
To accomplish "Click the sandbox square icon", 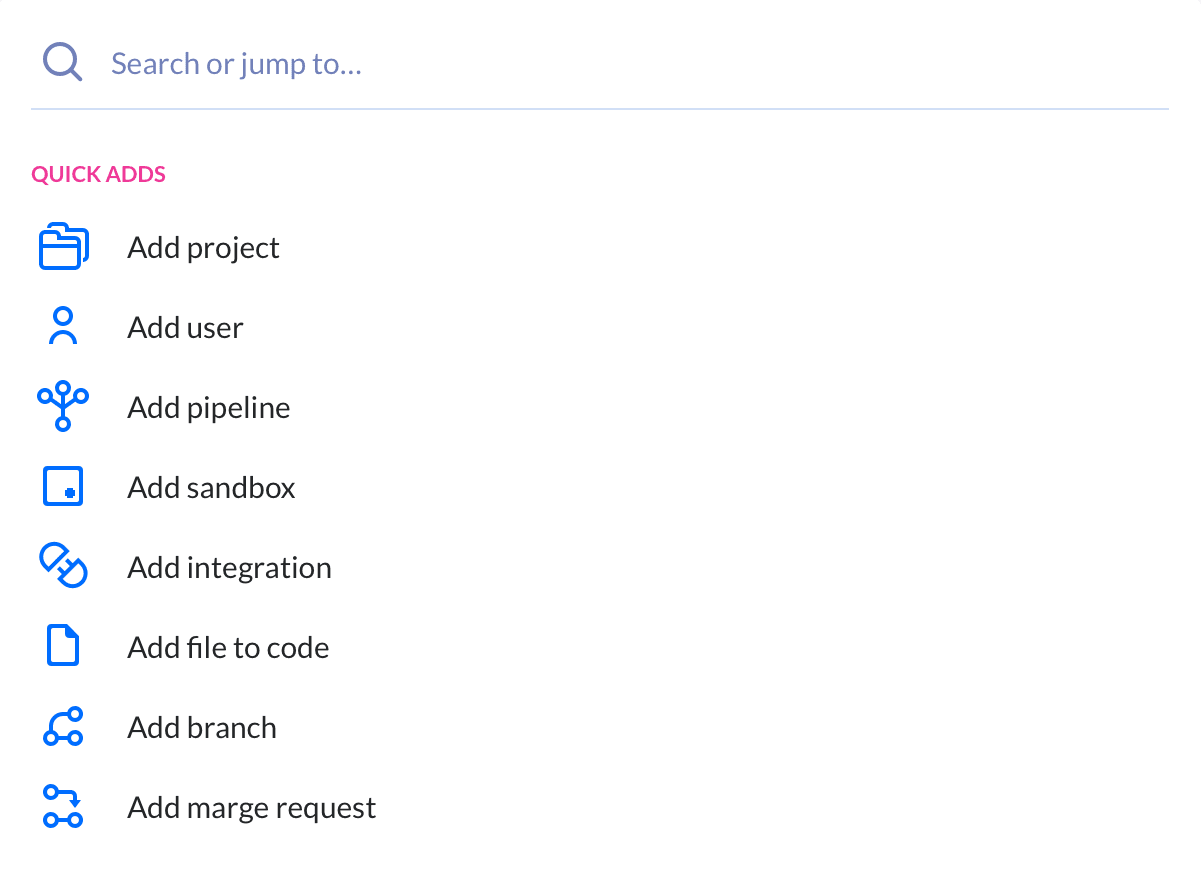I will click(x=63, y=487).
